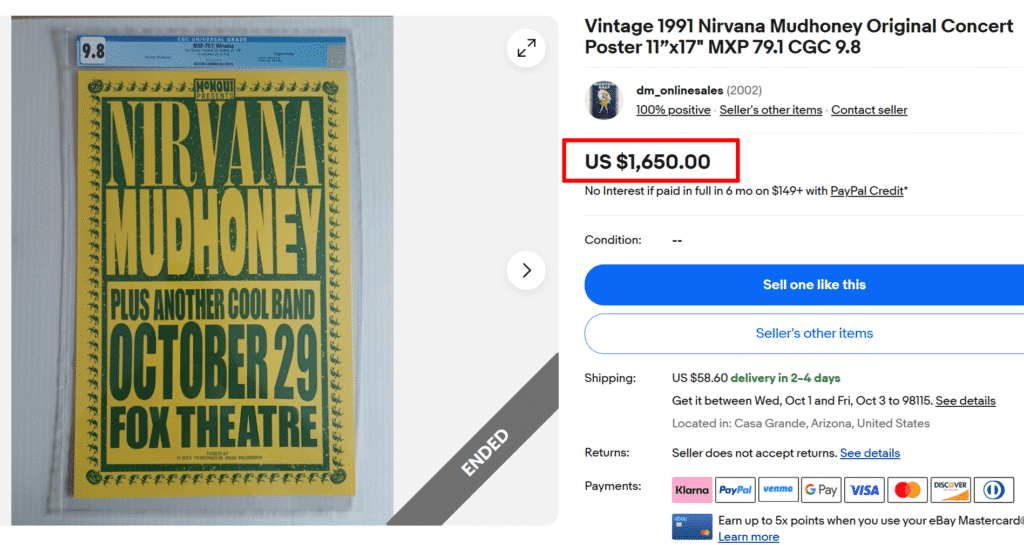Expand the poster image to fullscreen
1024x545 pixels.
(x=526, y=47)
